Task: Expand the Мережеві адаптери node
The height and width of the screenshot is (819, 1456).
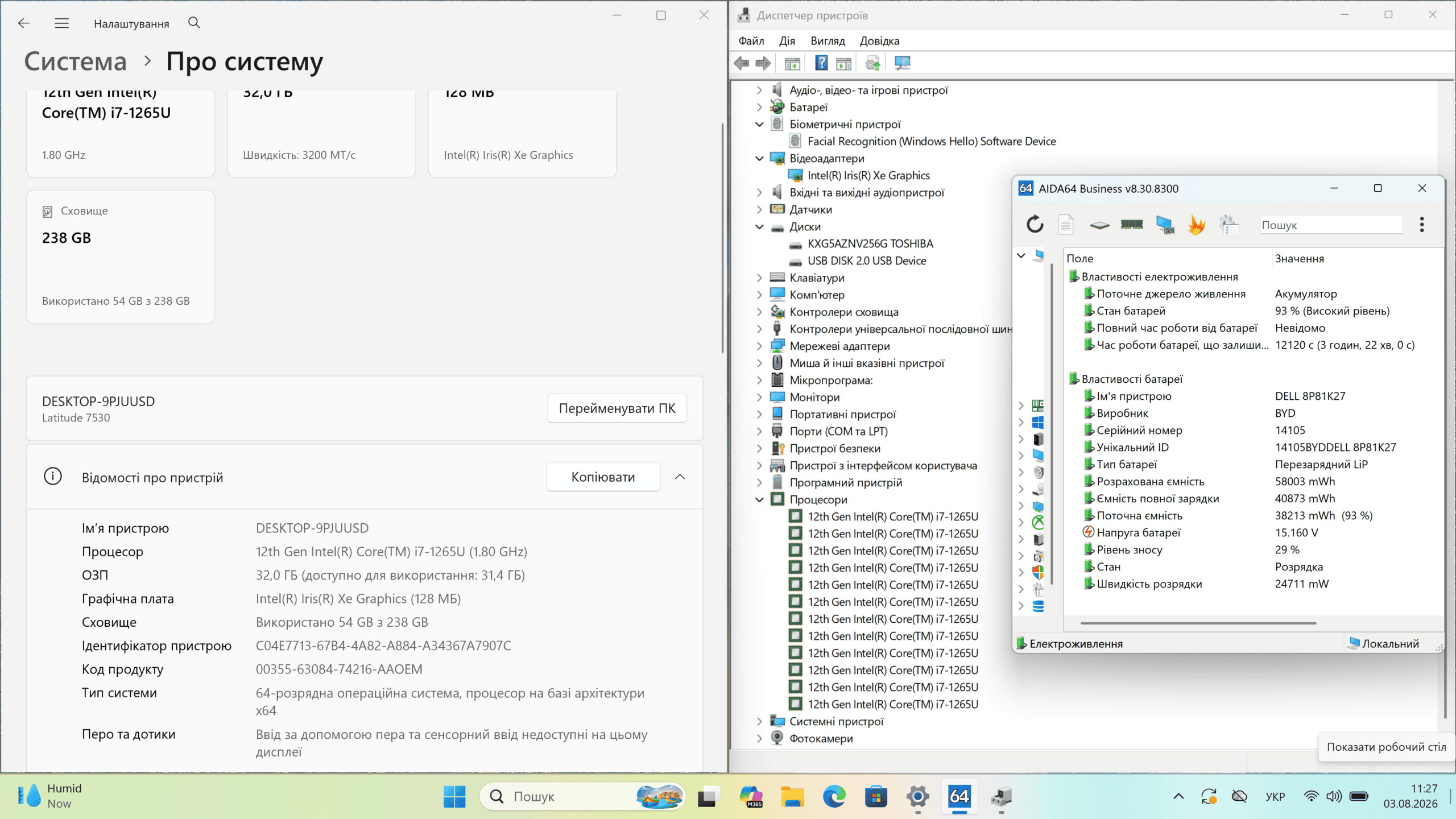Action: click(759, 346)
